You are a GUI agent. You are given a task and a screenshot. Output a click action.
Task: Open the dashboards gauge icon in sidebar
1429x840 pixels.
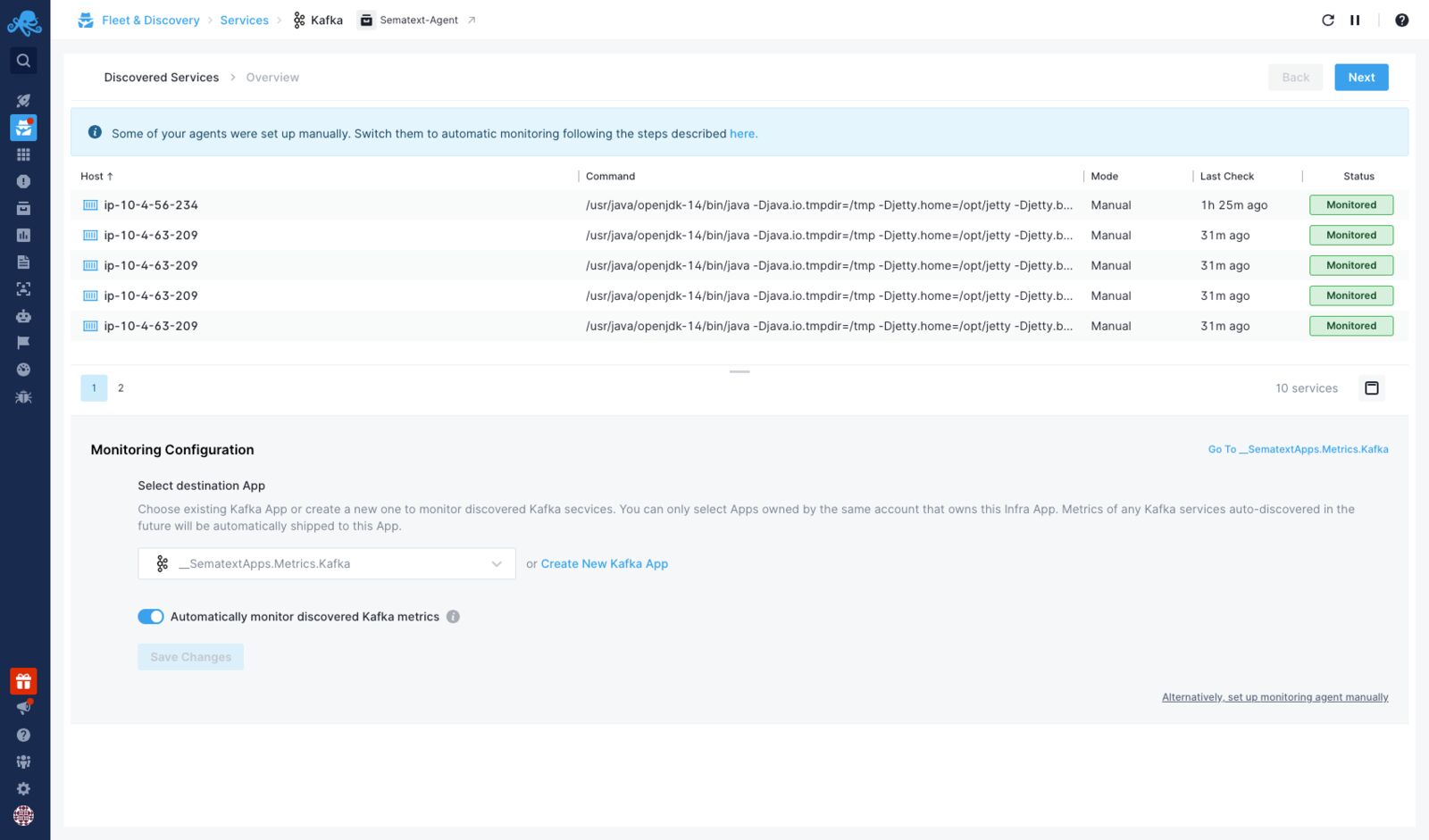pyautogui.click(x=24, y=369)
